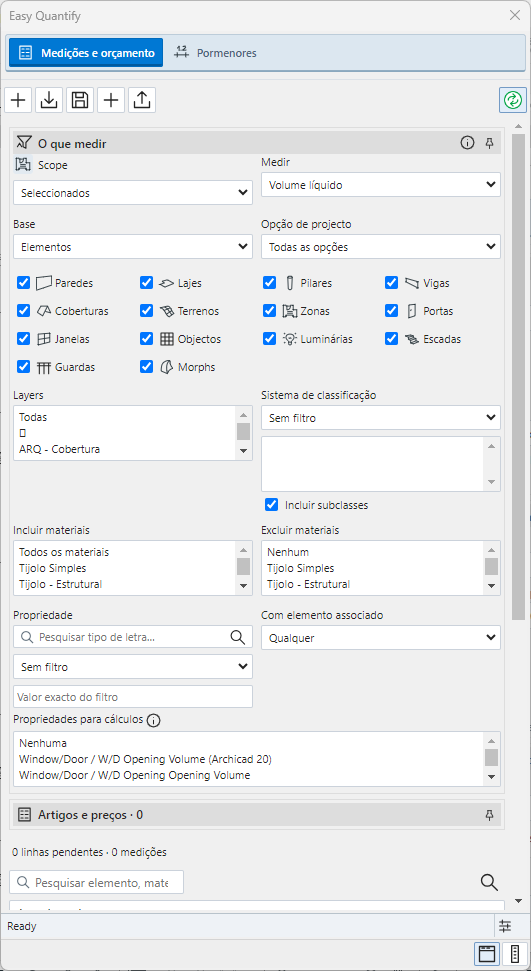Toggle the Morphs checkbox
The height and width of the screenshot is (971, 531).
click(x=146, y=367)
